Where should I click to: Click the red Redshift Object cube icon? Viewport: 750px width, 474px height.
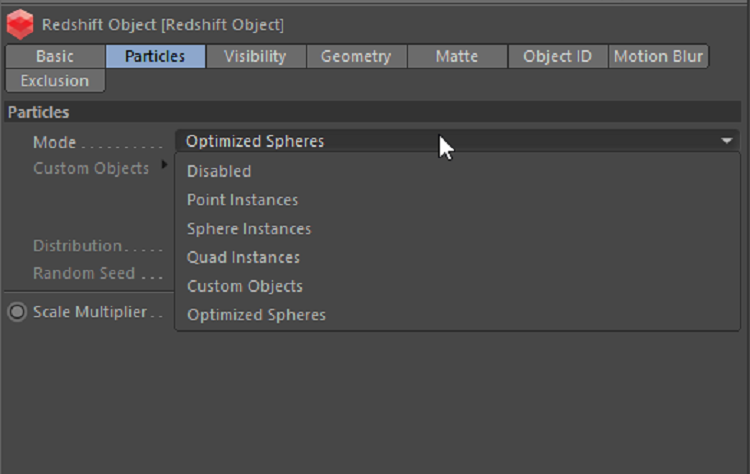point(20,23)
